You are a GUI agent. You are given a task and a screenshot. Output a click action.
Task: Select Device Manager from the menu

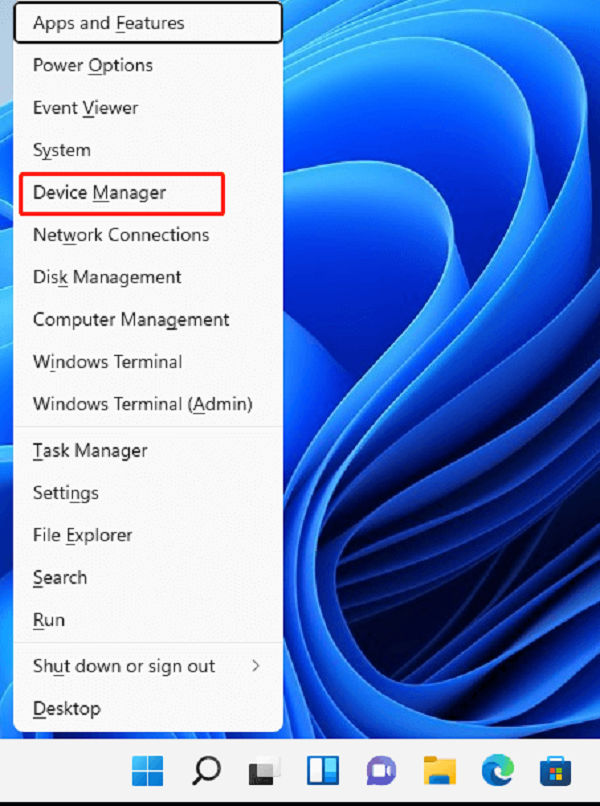pos(99,193)
